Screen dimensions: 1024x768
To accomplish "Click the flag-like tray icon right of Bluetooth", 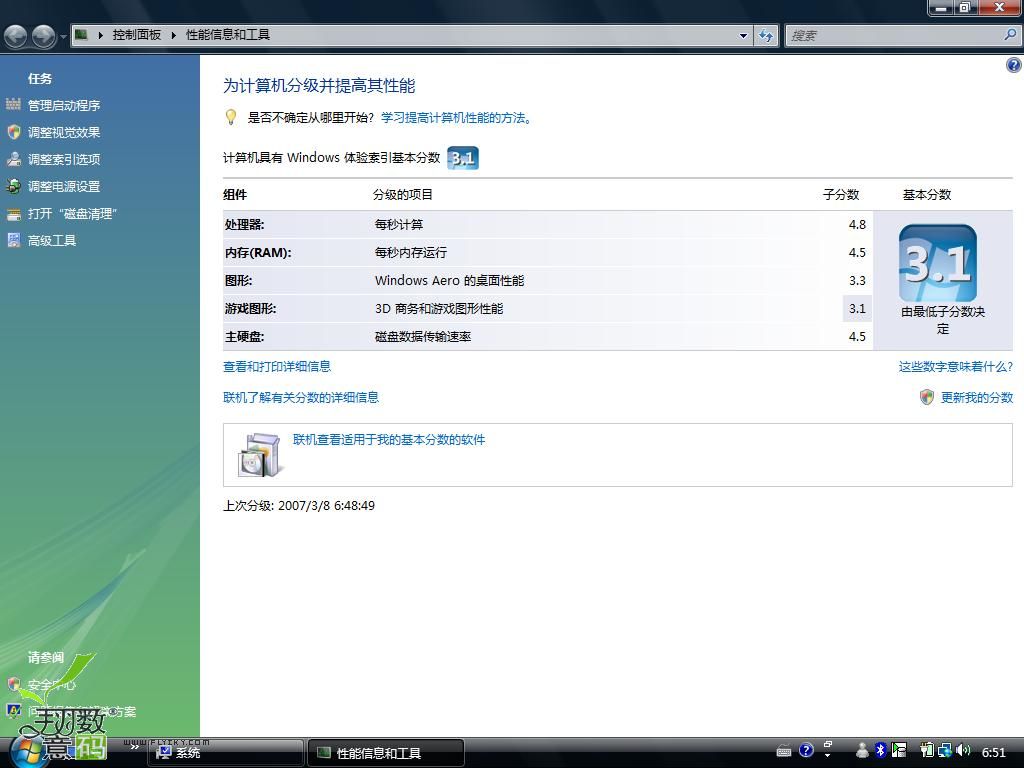I will tap(899, 750).
